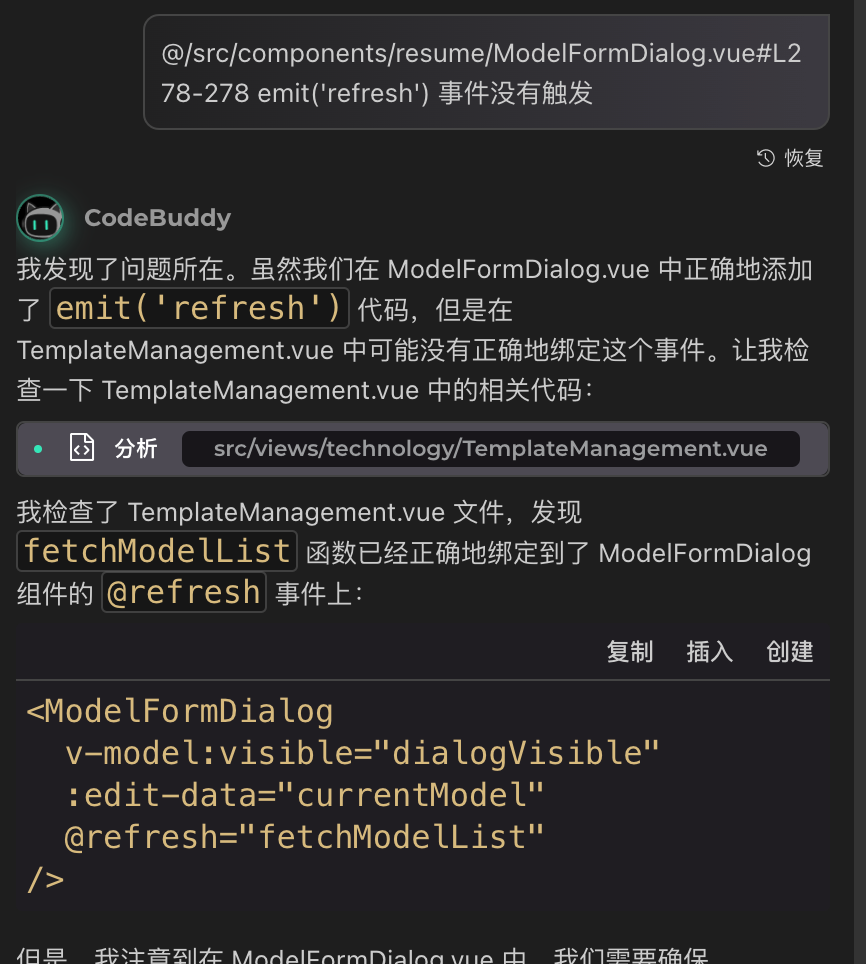Click the CodeBuddy robot avatar
Screen dimensions: 866x964
click(x=41, y=218)
